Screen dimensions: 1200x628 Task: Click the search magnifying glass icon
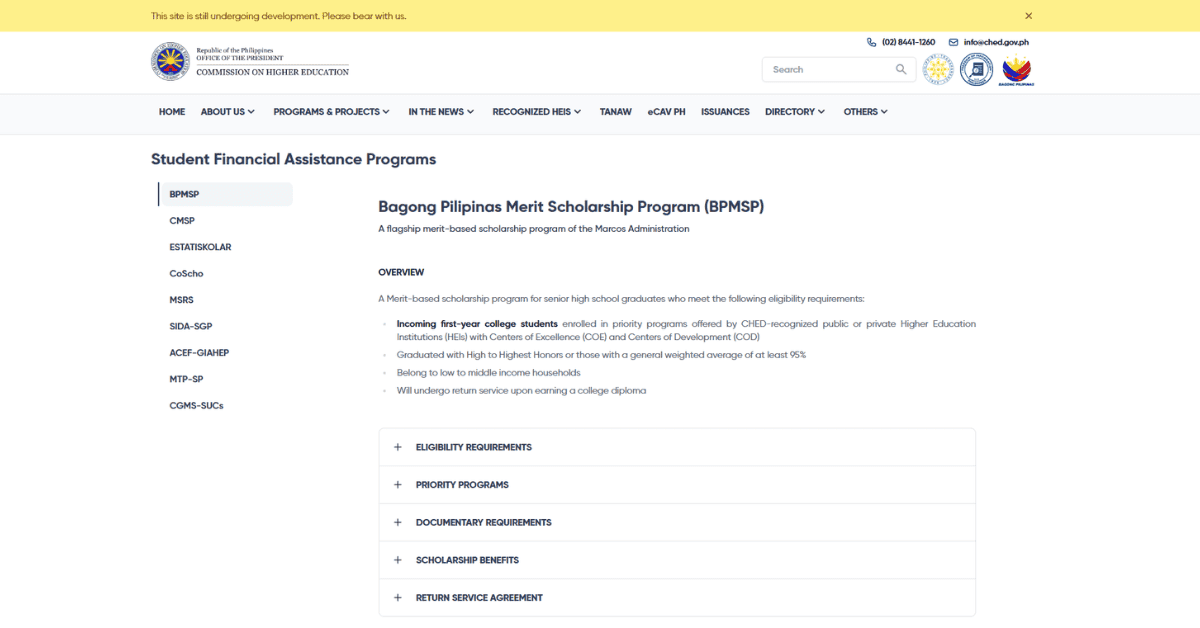pos(899,69)
